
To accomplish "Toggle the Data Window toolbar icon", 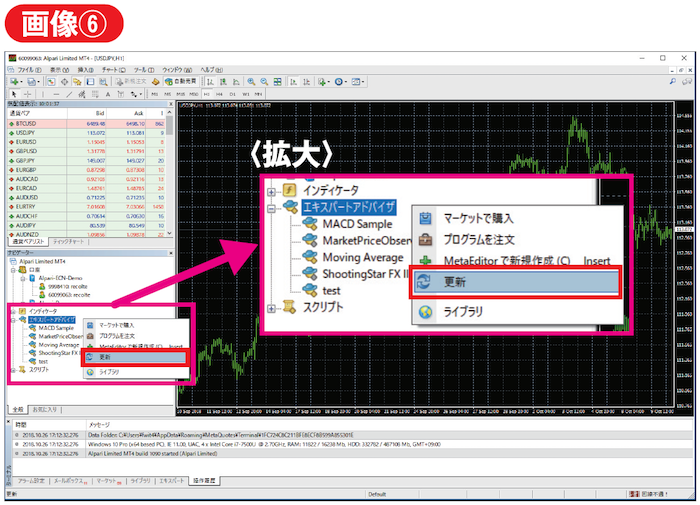I will pyautogui.click(x=65, y=82).
